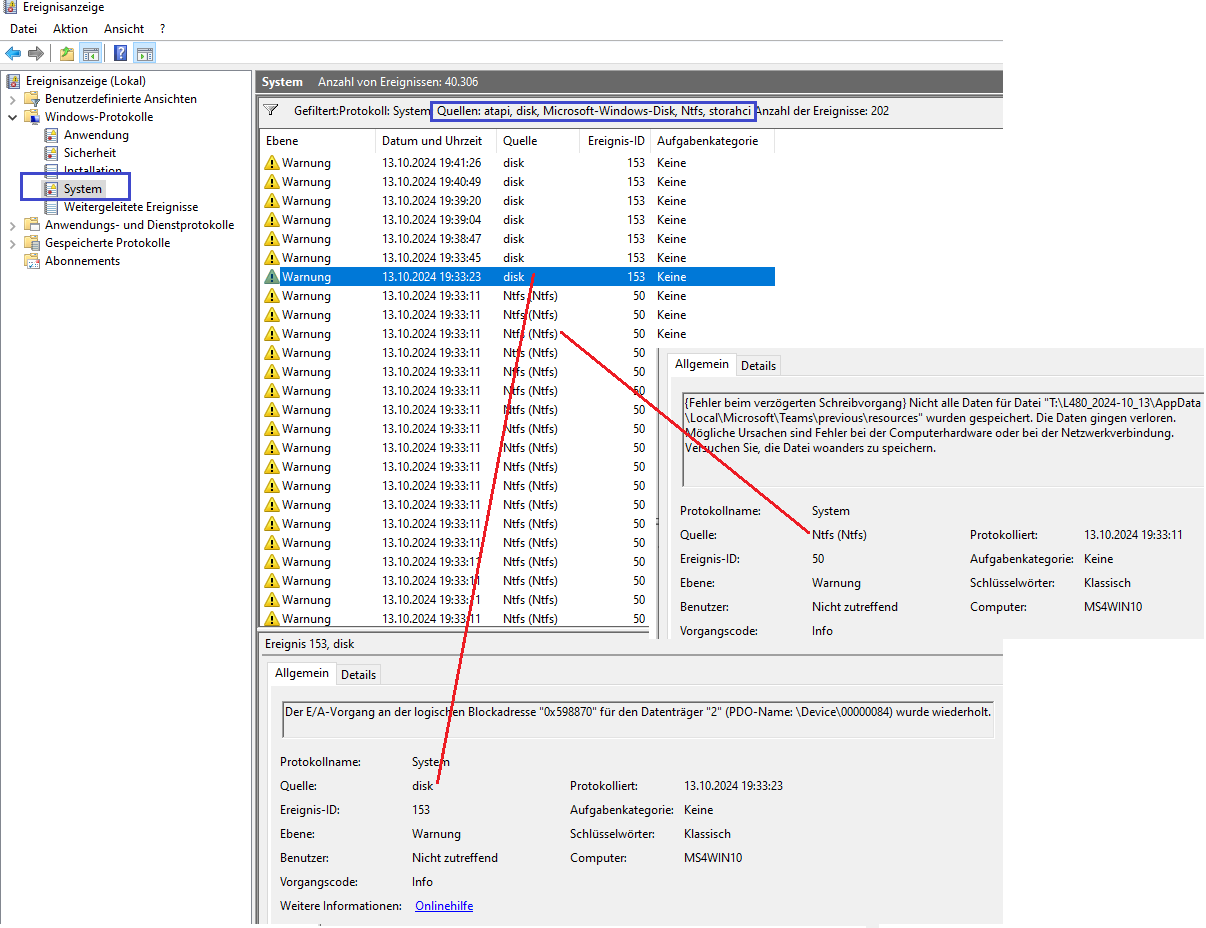This screenshot has width=1206, height=928.
Task: Click the back navigation arrow icon
Action: coord(13,53)
